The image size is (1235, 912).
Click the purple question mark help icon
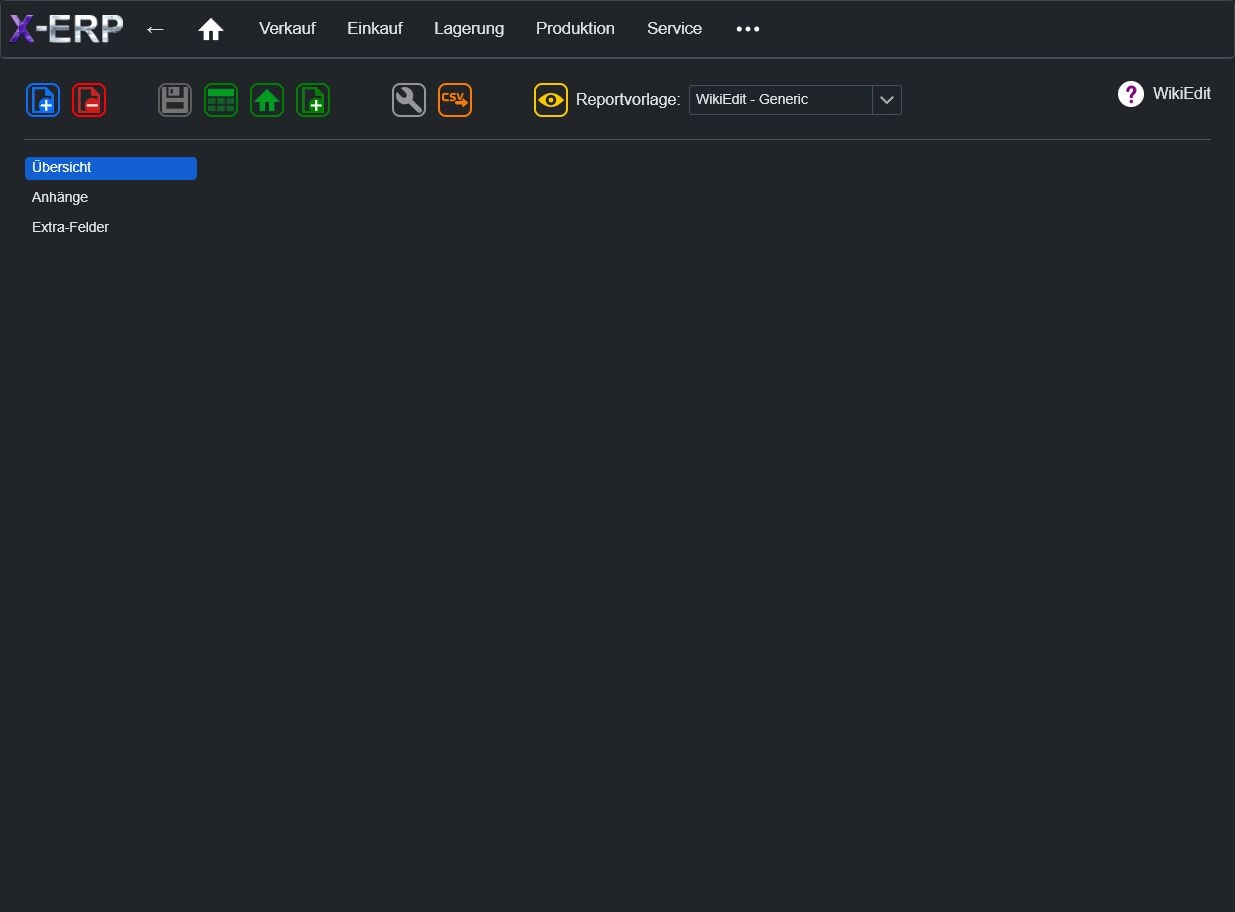coord(1131,94)
